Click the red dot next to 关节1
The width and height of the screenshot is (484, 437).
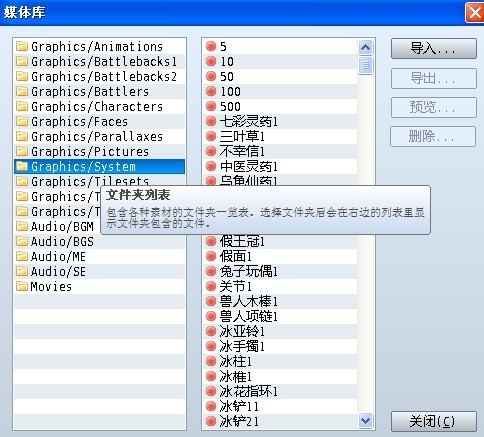211,286
